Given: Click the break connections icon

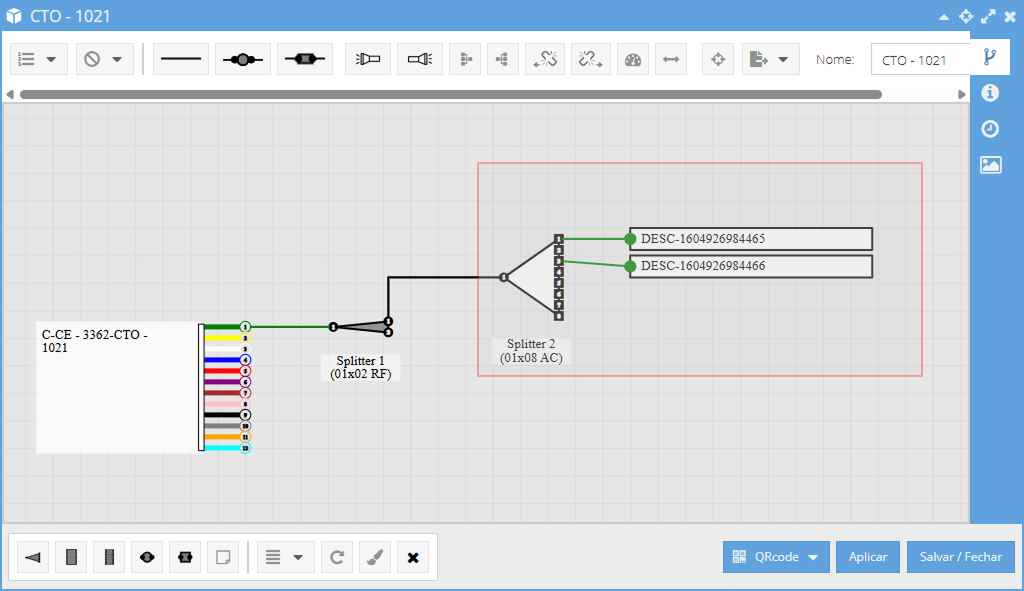Looking at the screenshot, I should tap(545, 59).
